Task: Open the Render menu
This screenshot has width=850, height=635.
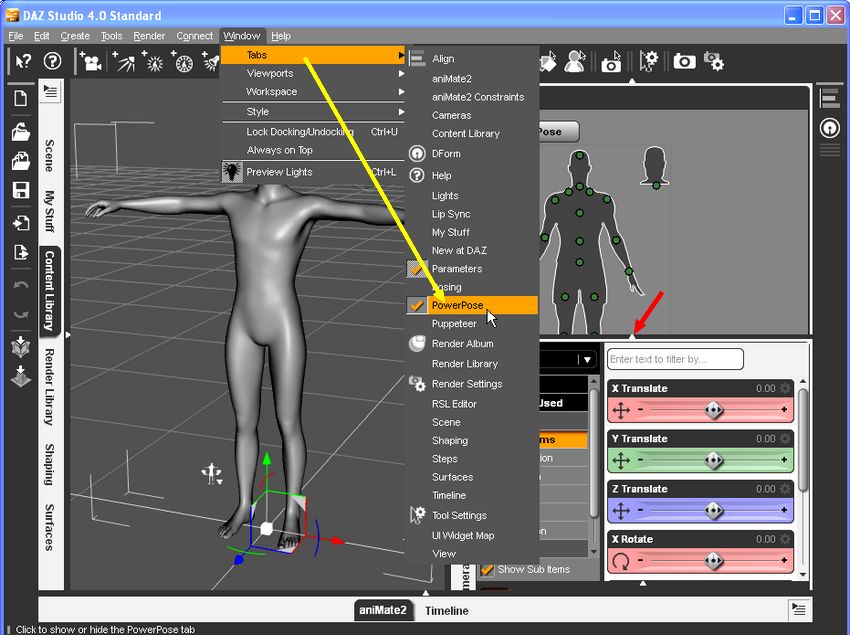Action: tap(149, 36)
